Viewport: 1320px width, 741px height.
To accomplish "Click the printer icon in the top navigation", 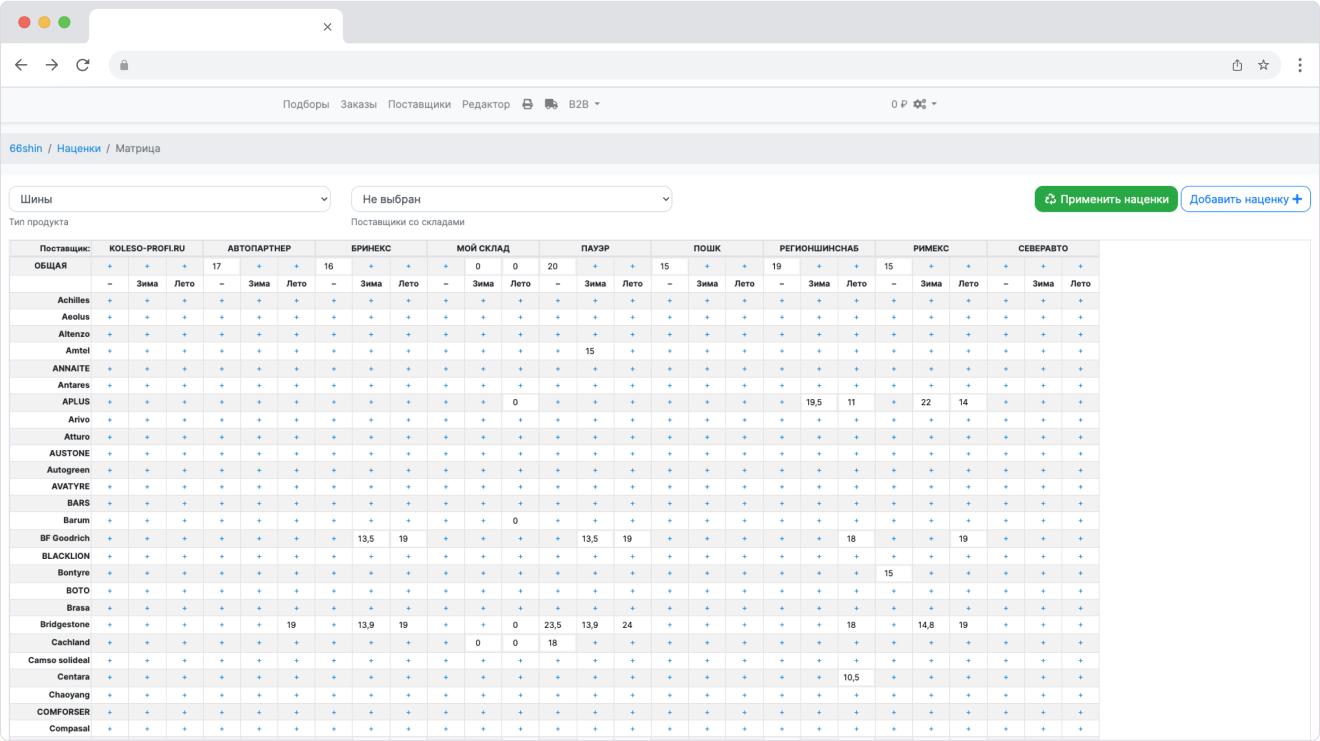I will click(527, 104).
